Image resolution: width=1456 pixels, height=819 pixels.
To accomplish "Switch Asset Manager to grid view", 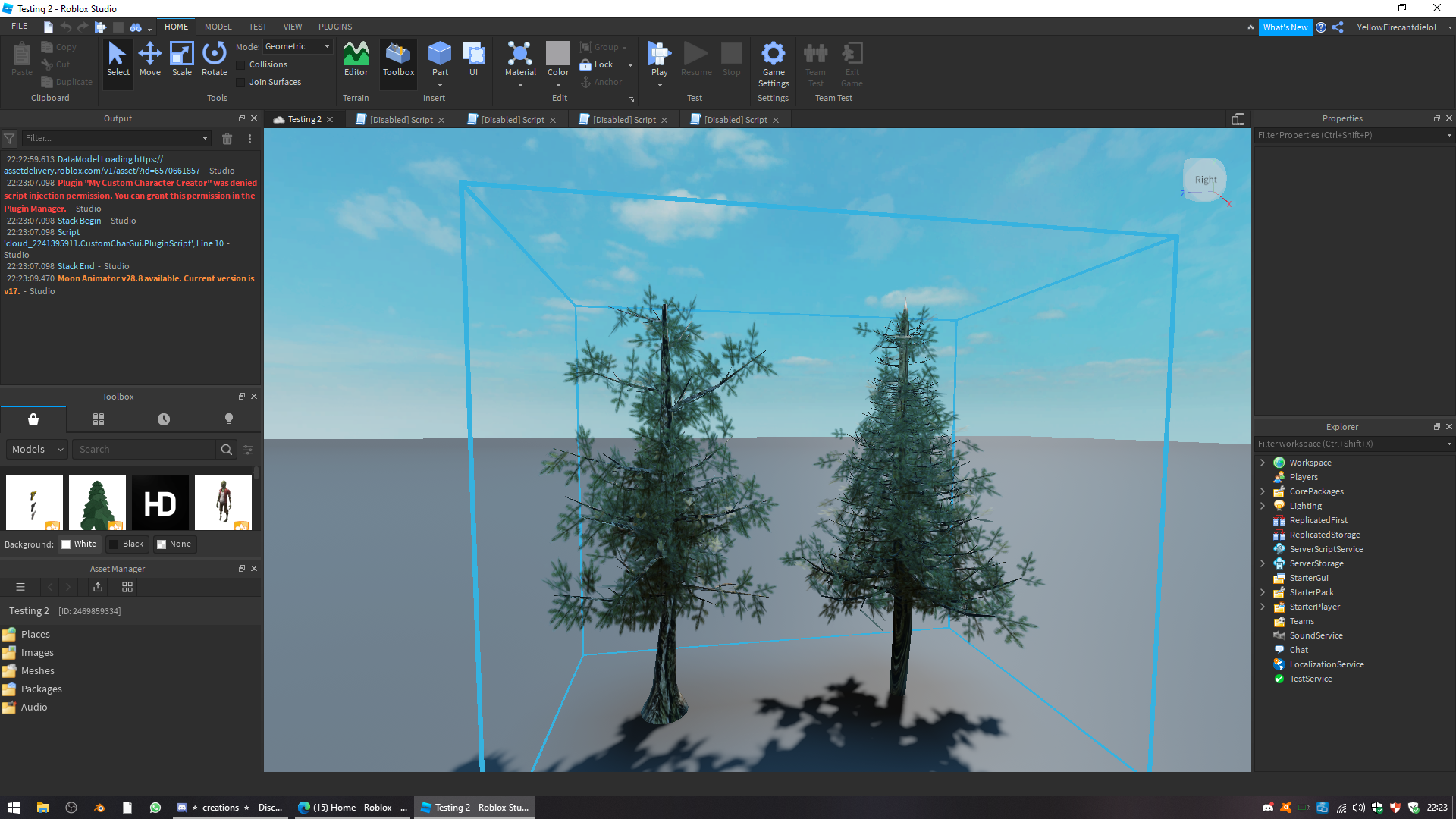I will 127,587.
